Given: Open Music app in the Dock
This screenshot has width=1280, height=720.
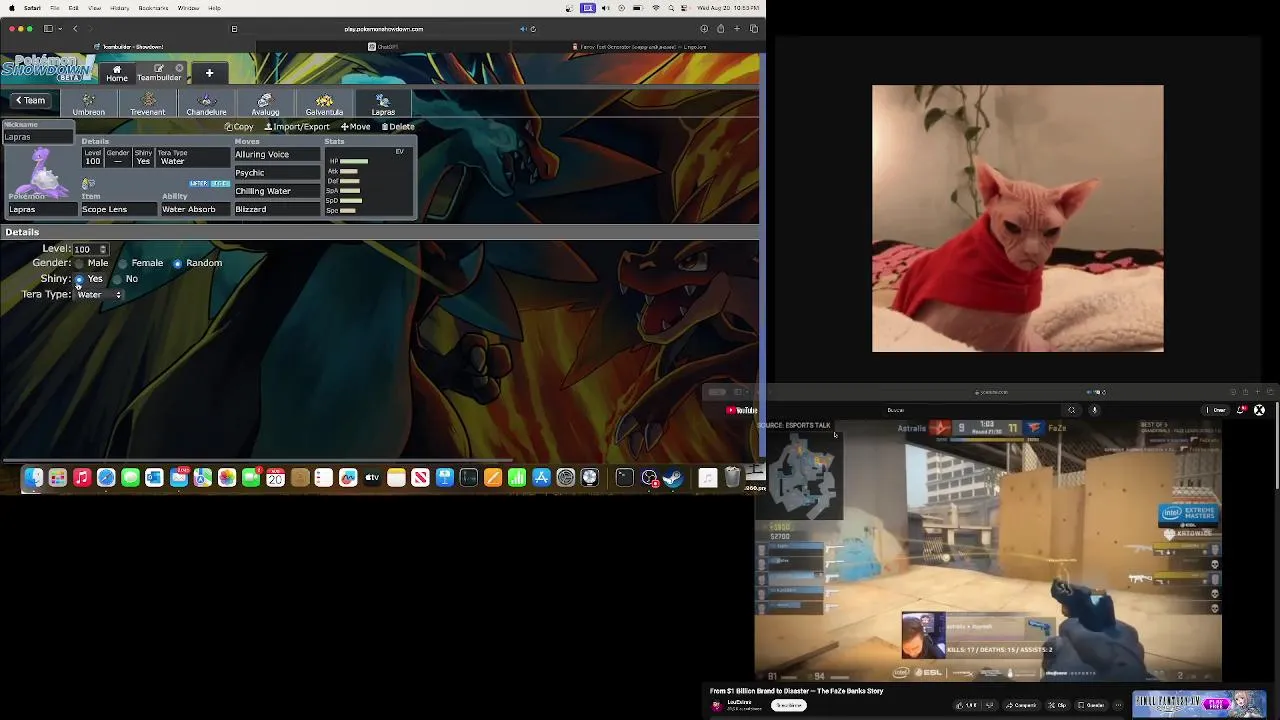Looking at the screenshot, I should coord(82,478).
